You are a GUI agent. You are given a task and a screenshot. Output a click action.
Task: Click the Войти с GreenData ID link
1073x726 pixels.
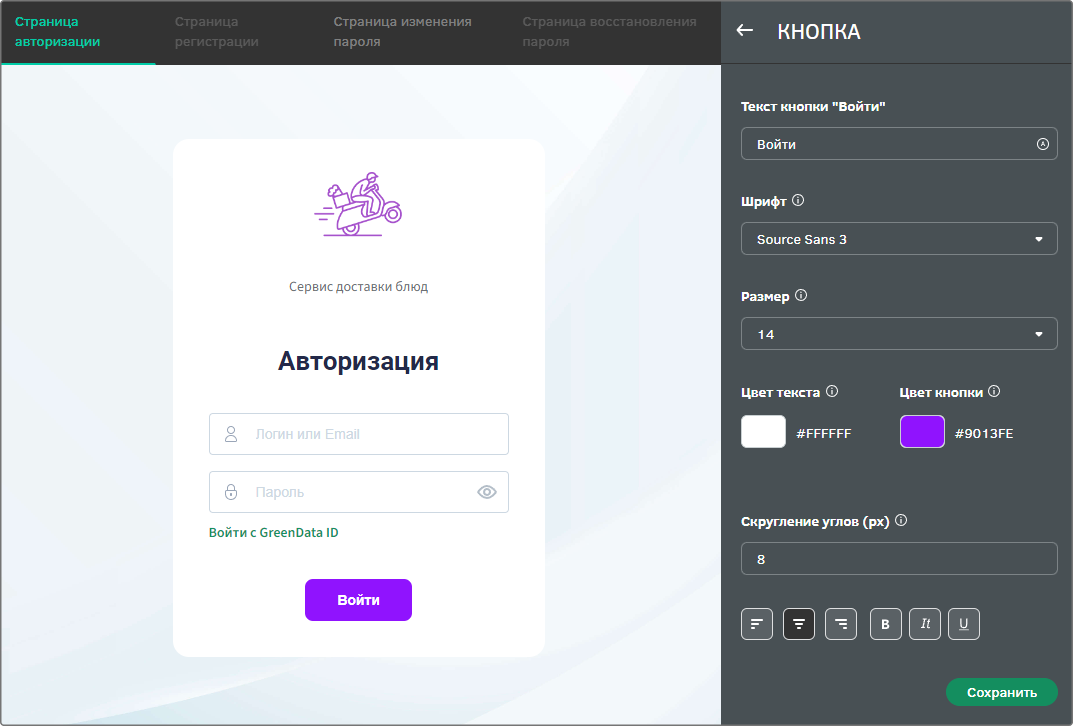click(x=274, y=532)
